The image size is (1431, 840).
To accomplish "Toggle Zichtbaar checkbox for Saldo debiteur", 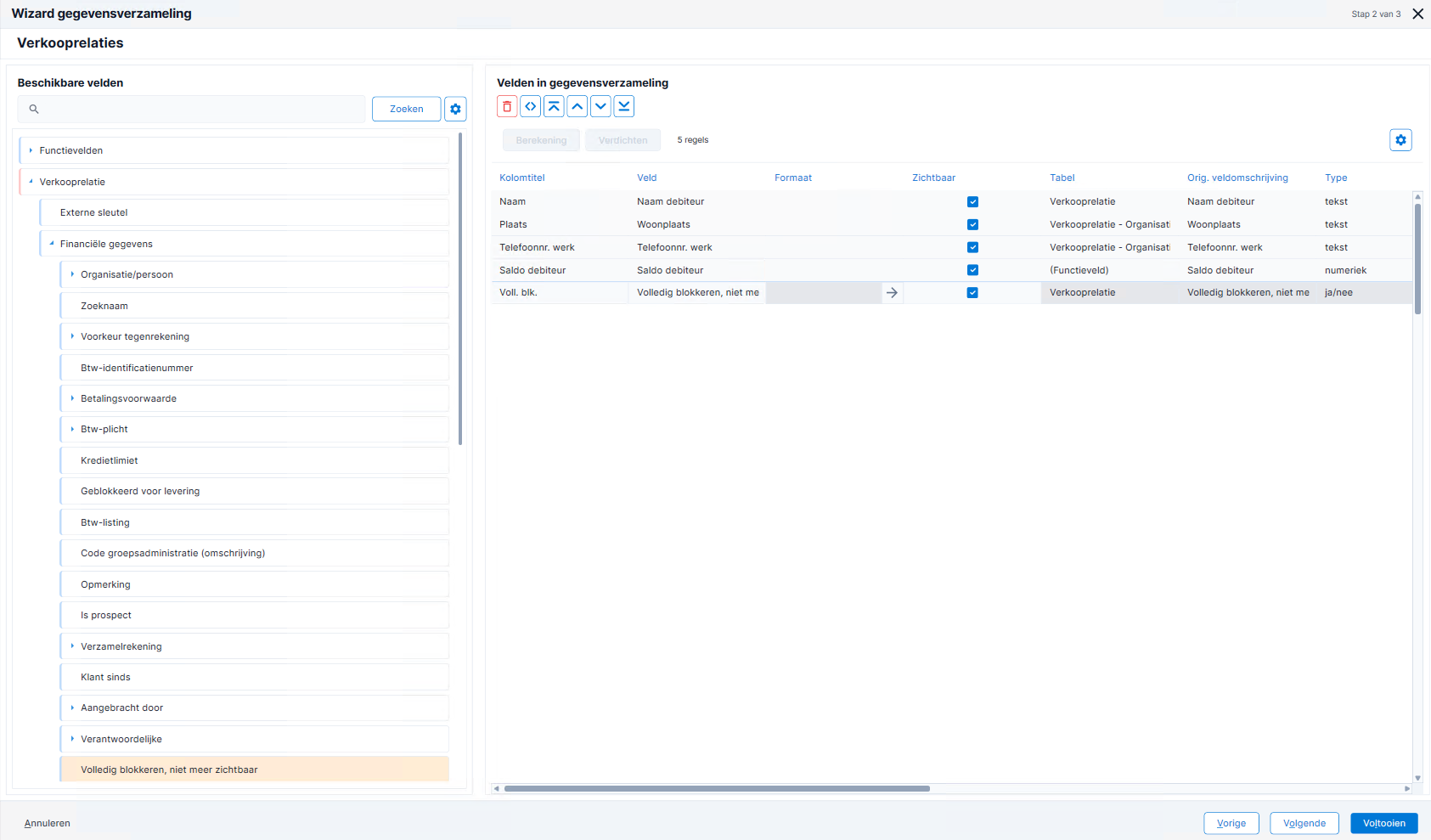I will pyautogui.click(x=972, y=270).
